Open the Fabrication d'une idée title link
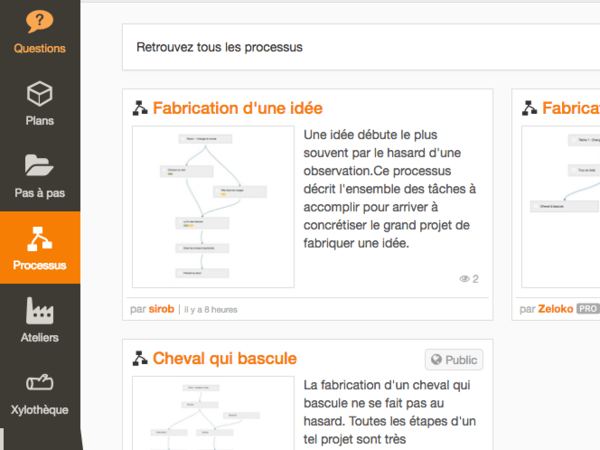This screenshot has width=600, height=450. (x=237, y=108)
